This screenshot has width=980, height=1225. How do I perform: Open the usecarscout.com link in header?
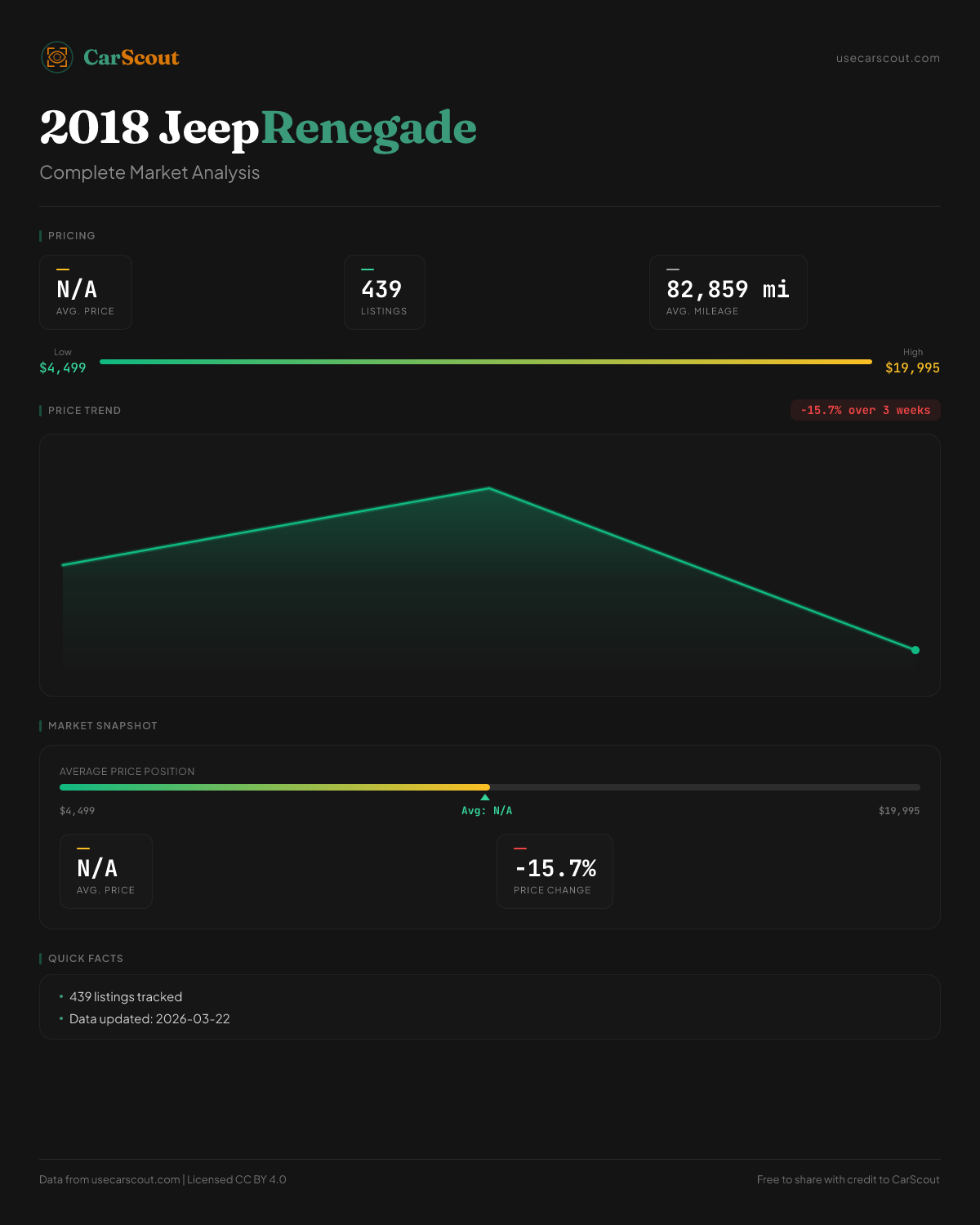(x=888, y=58)
